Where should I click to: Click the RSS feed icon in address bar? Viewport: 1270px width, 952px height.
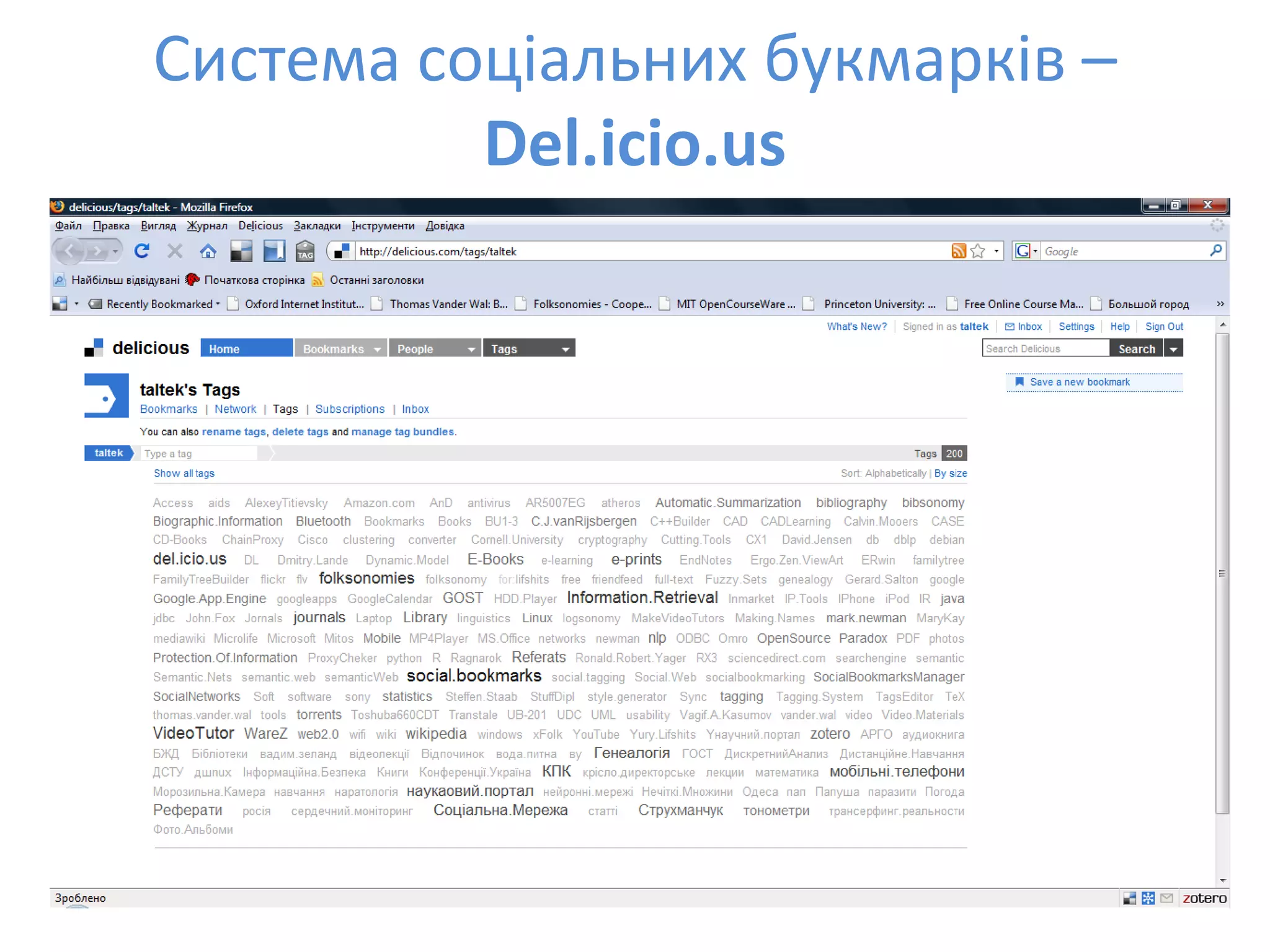click(x=959, y=251)
